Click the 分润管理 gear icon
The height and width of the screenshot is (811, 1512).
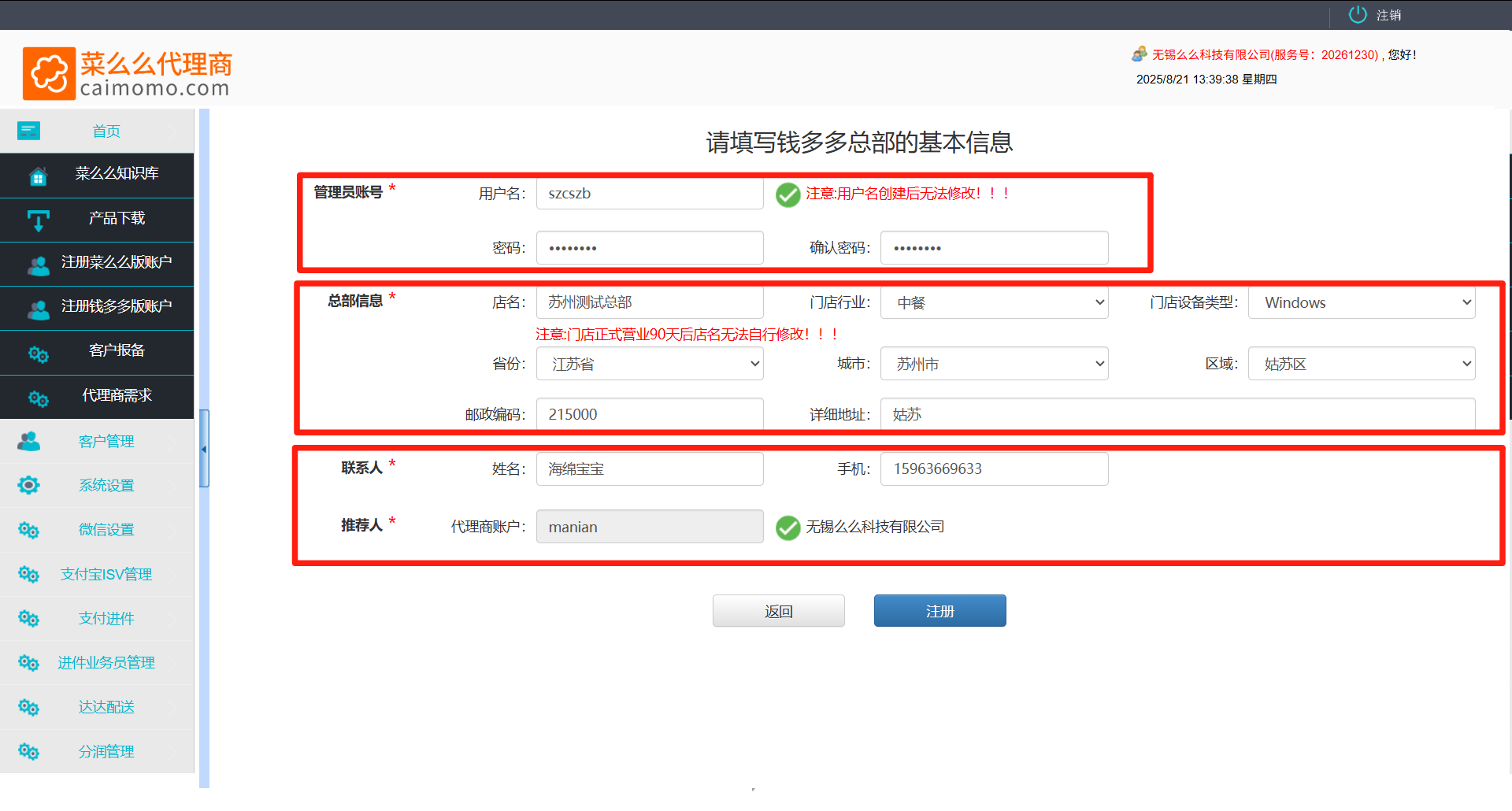29,751
